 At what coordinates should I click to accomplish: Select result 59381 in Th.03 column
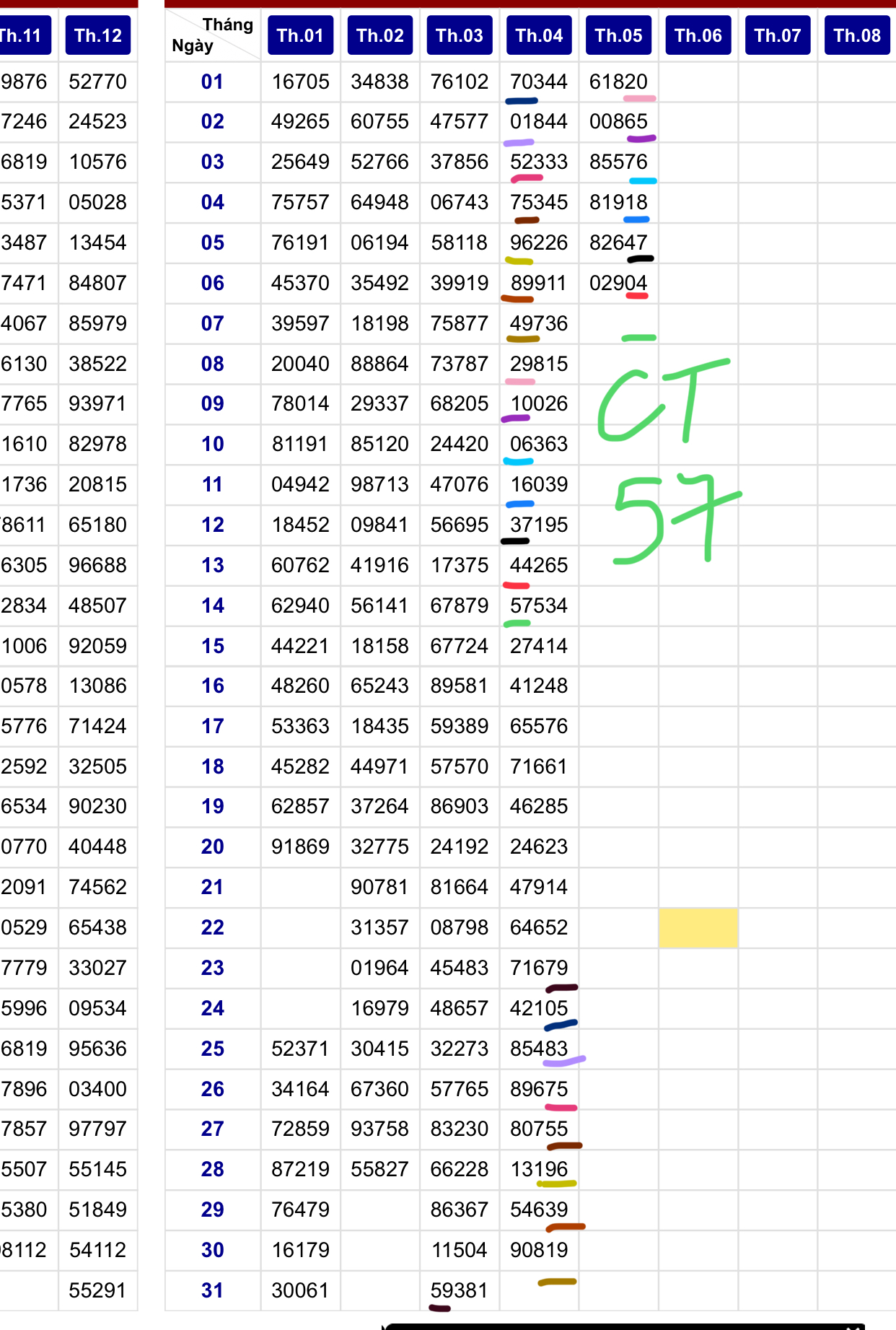coord(460,1290)
